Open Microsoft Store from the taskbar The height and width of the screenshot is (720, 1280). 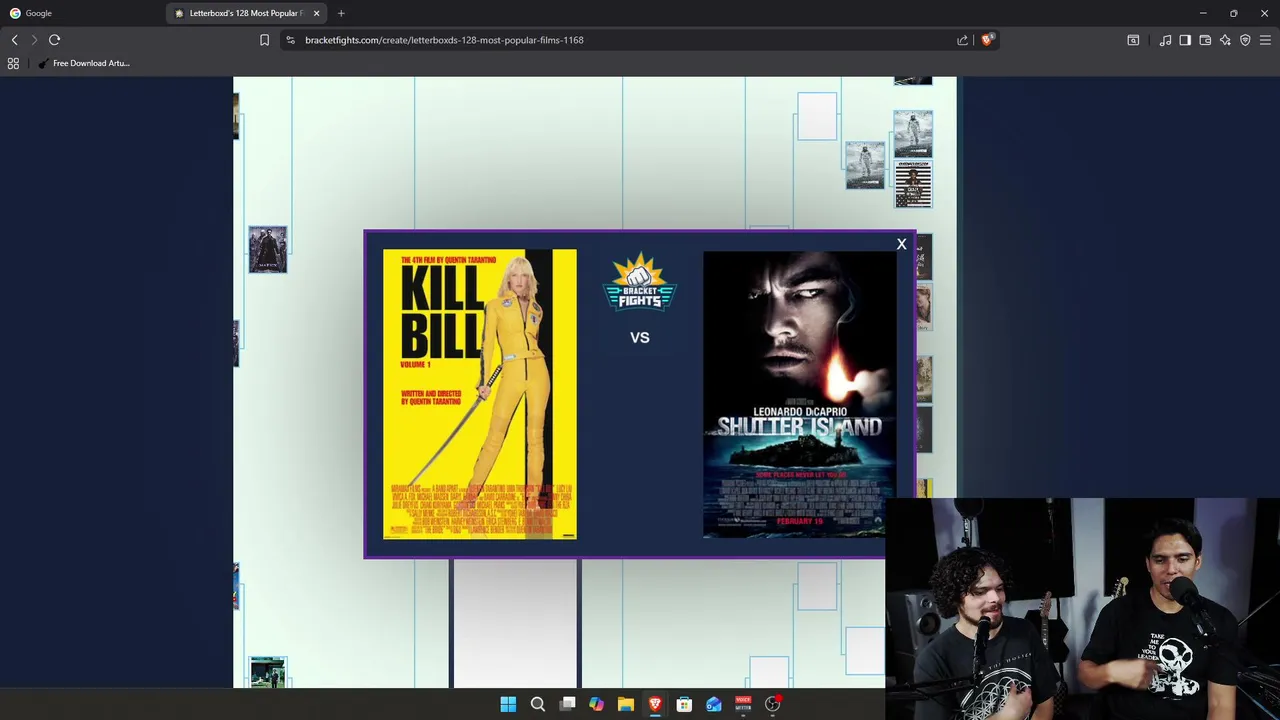pyautogui.click(x=684, y=704)
